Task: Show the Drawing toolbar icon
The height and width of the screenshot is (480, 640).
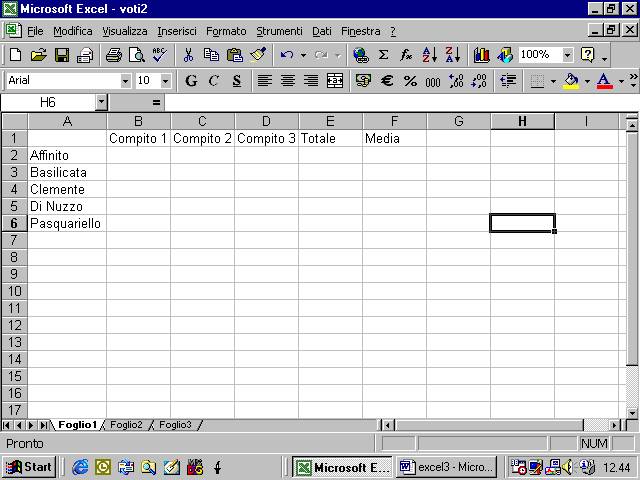Action: coord(505,55)
